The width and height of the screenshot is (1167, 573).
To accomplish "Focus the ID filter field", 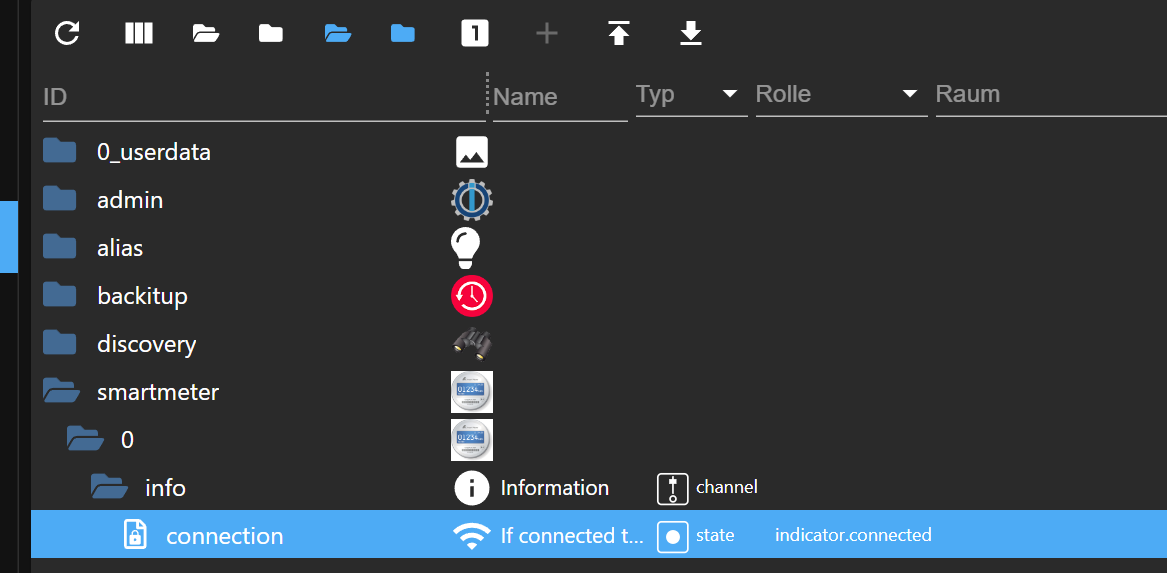I will pyautogui.click(x=264, y=97).
